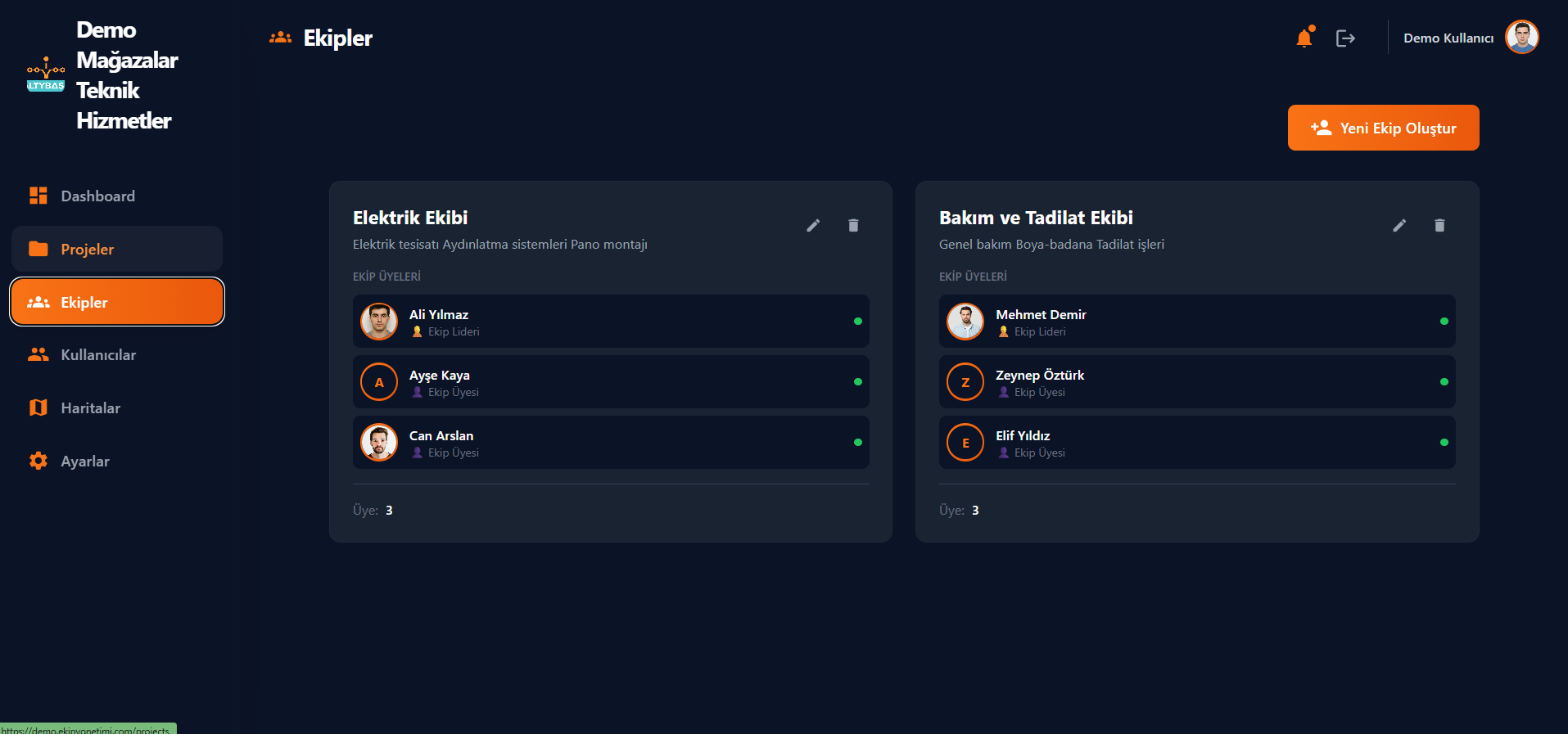
Task: Click Can Arslan avatar photo
Action: pos(379,443)
